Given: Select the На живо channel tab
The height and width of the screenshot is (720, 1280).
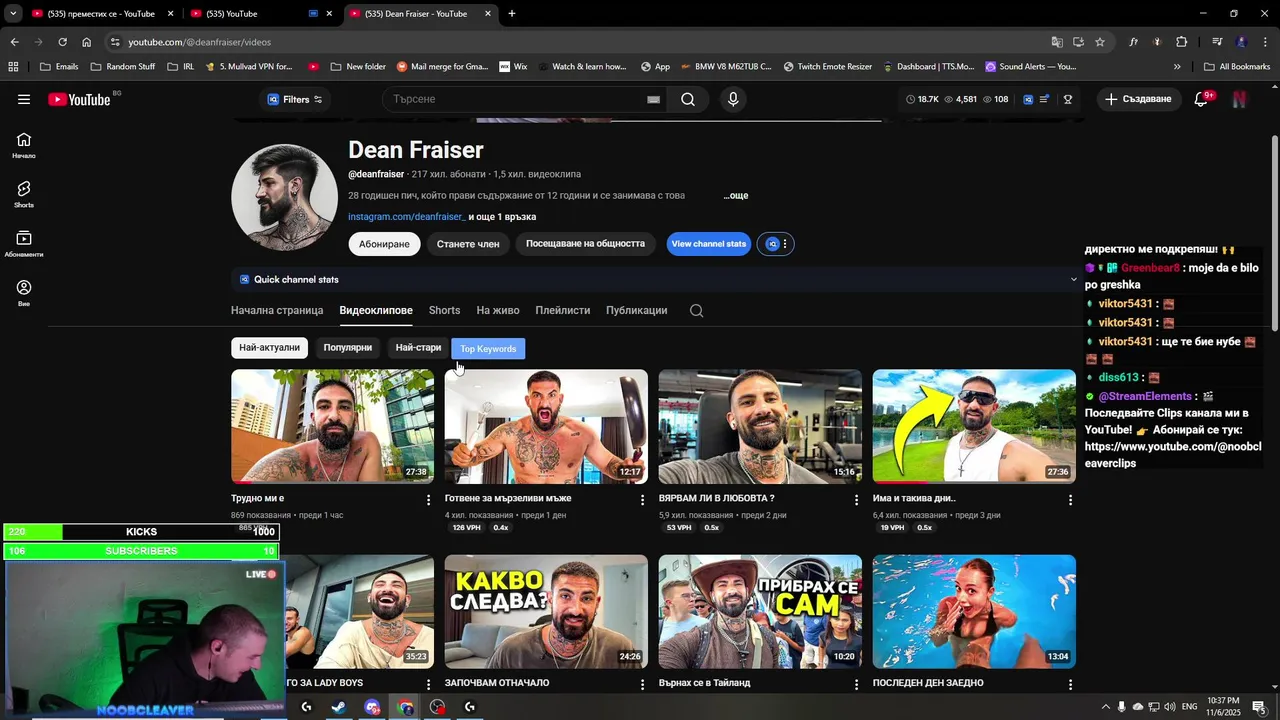Looking at the screenshot, I should point(498,310).
